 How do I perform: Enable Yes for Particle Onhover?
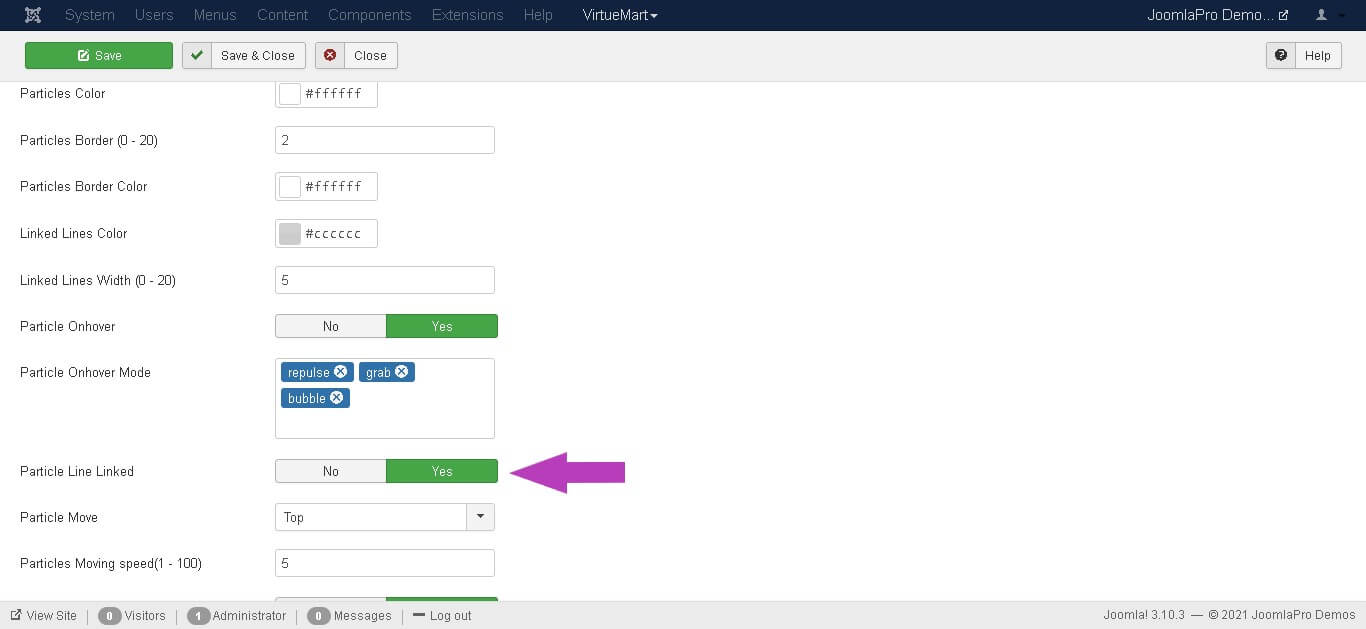pos(442,327)
